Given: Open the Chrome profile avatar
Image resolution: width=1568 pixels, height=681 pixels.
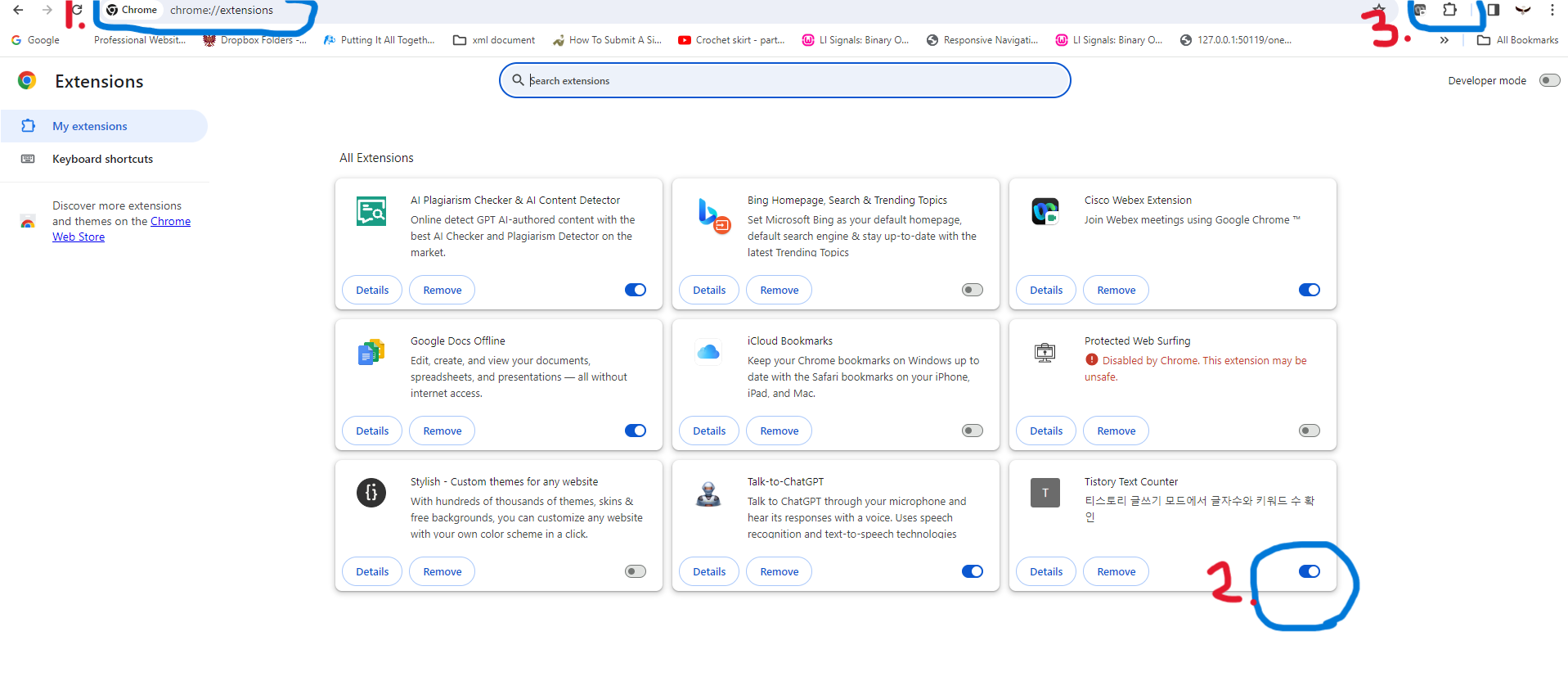Looking at the screenshot, I should (x=1523, y=10).
